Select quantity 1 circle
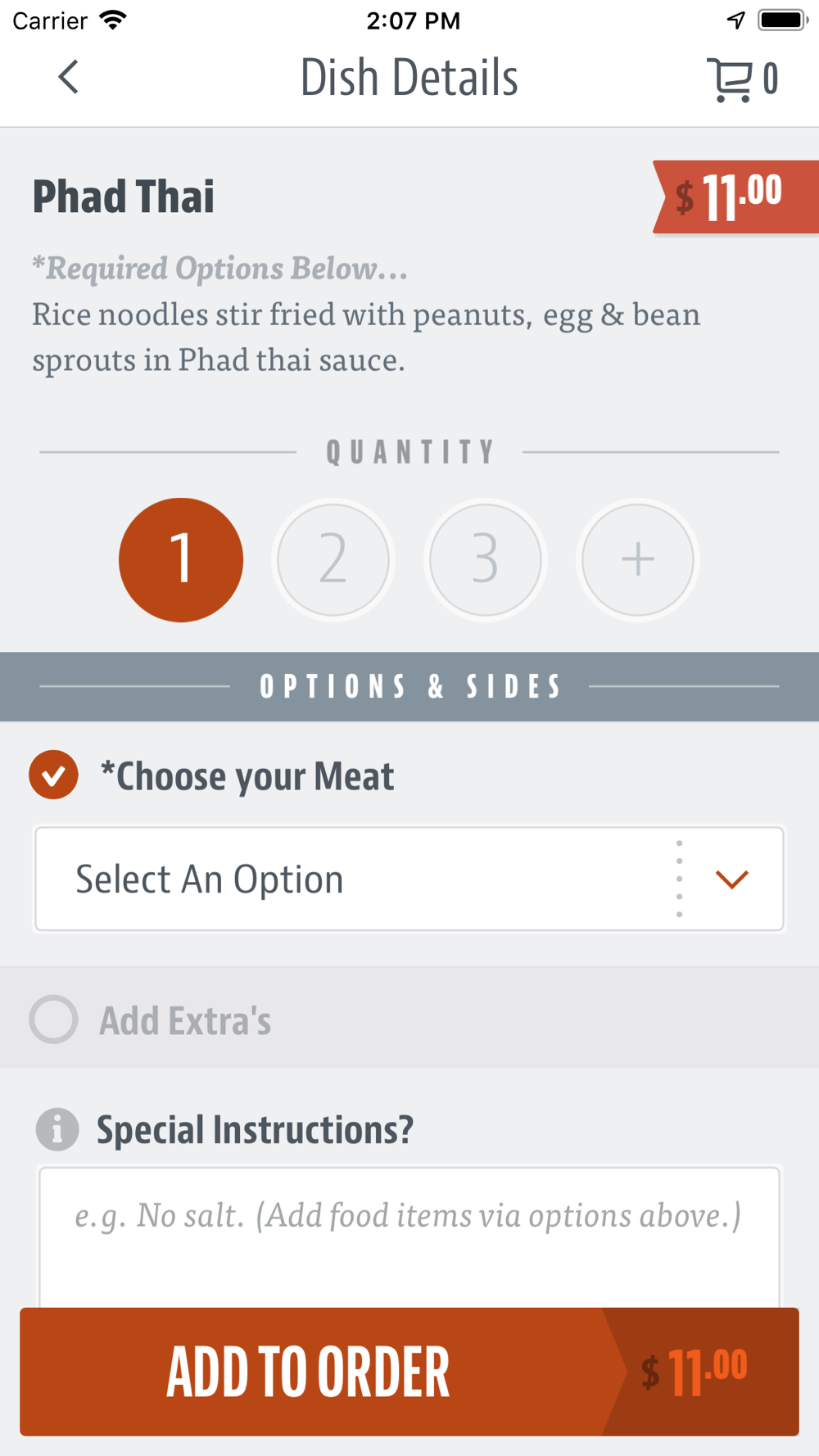 click(181, 560)
